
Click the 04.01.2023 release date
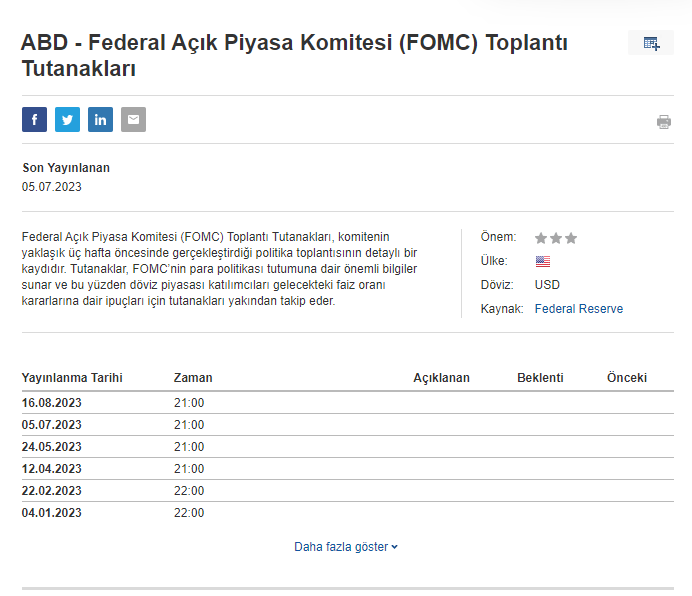(x=52, y=513)
